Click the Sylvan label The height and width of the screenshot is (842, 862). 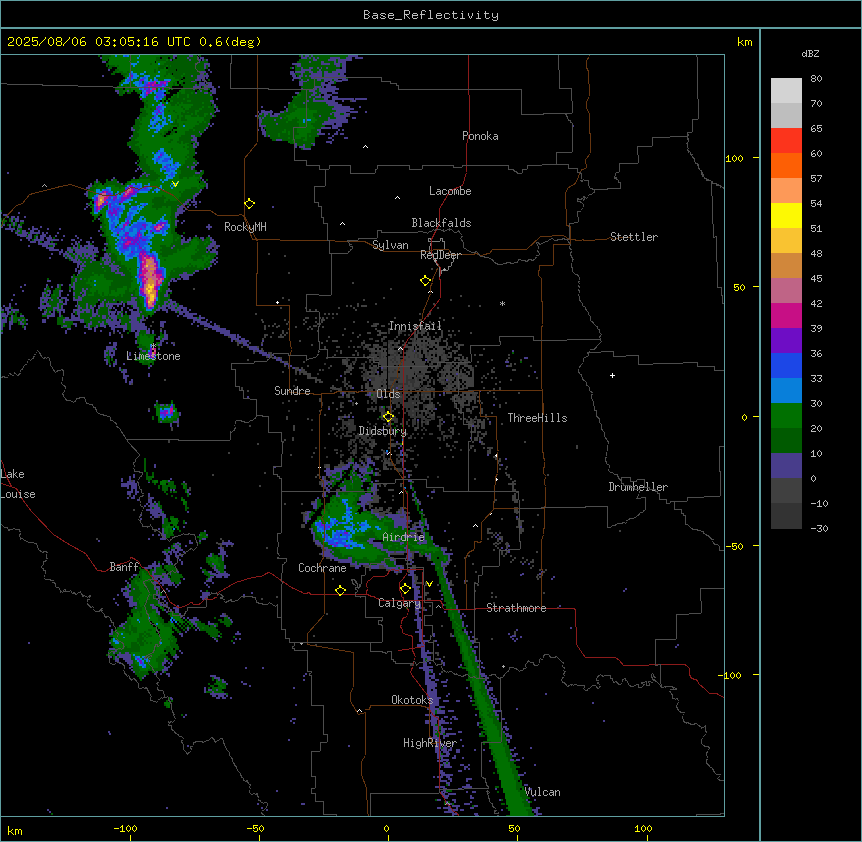click(390, 245)
